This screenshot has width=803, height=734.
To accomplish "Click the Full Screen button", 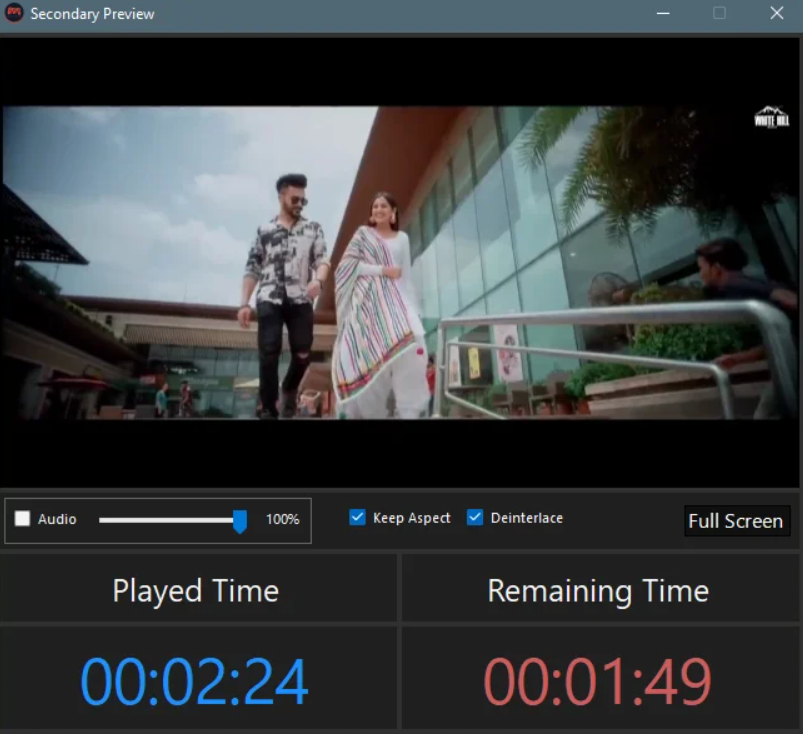I will (737, 520).
